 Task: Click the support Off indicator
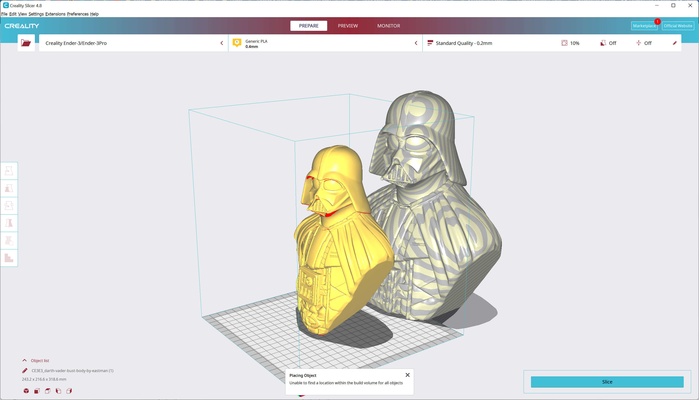[x=608, y=43]
